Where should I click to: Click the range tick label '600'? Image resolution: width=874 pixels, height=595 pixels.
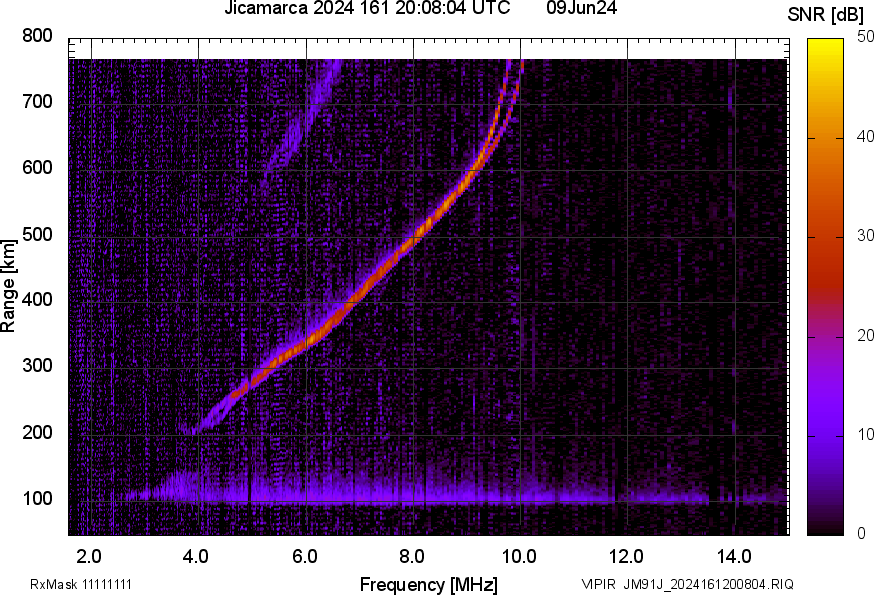tap(37, 167)
